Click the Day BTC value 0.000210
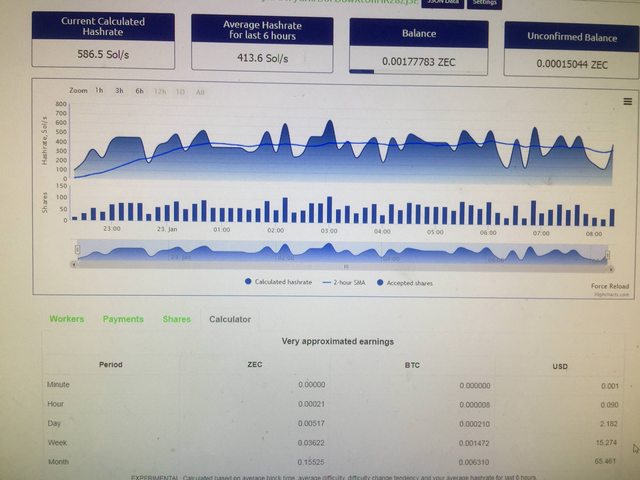The image size is (640, 480). pyautogui.click(x=474, y=424)
